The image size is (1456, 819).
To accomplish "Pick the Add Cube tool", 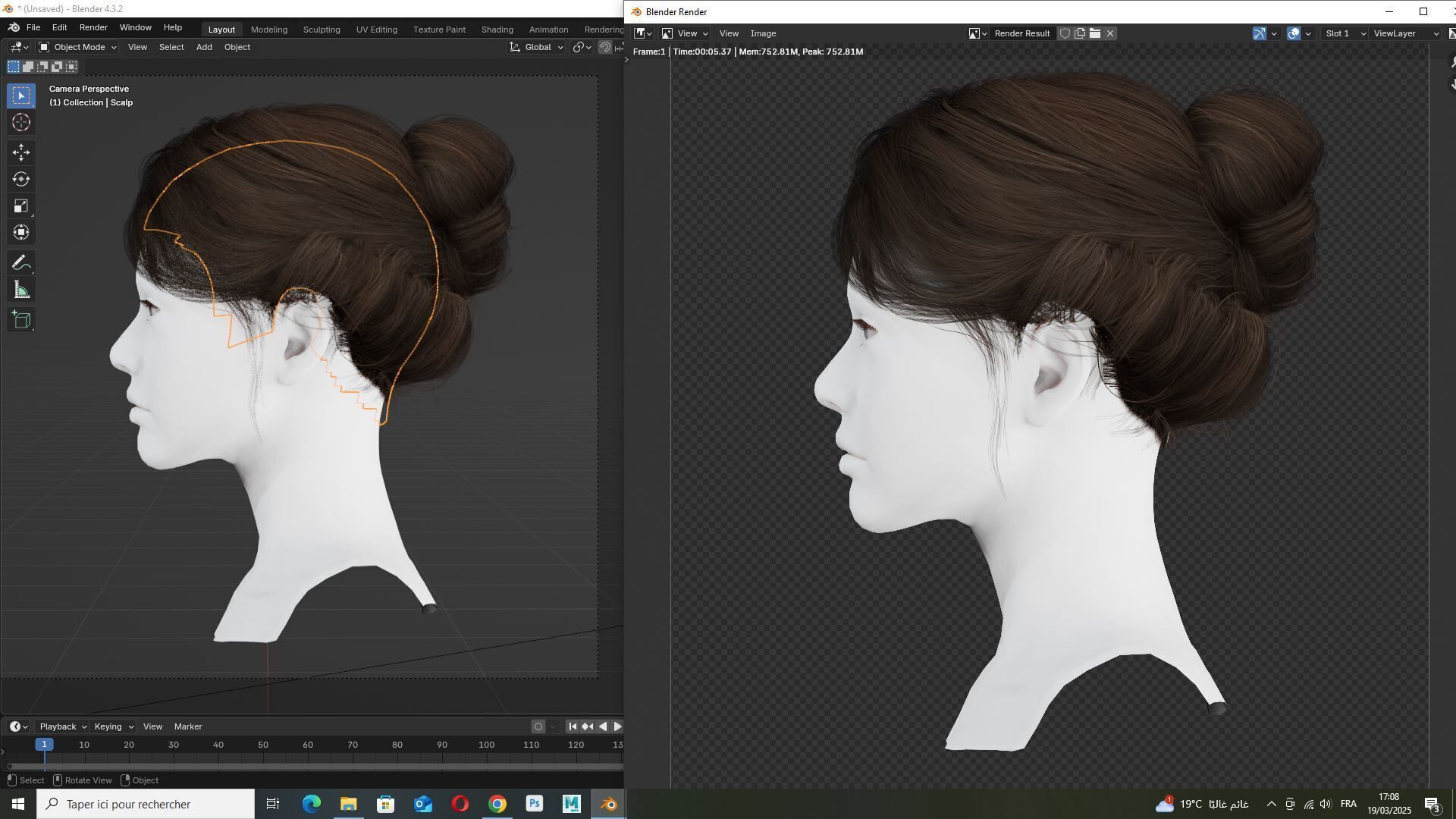I will pyautogui.click(x=21, y=319).
